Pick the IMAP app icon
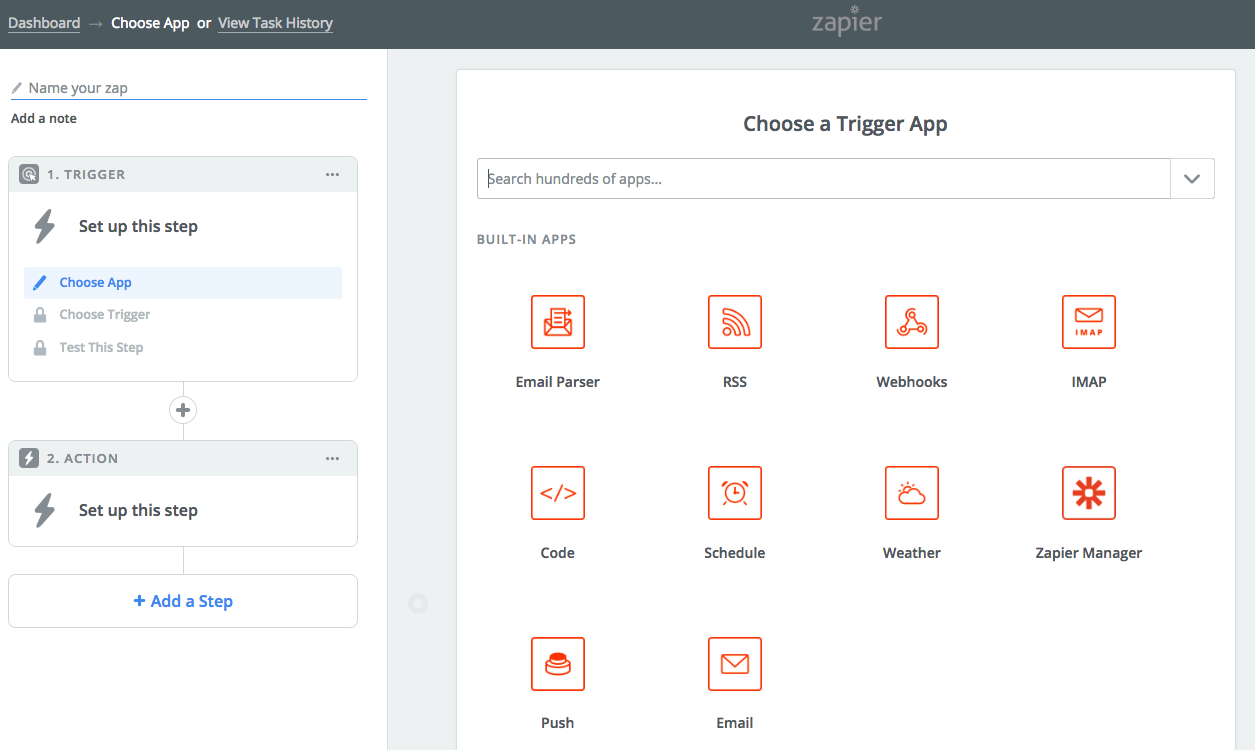The image size is (1255, 750). point(1089,322)
